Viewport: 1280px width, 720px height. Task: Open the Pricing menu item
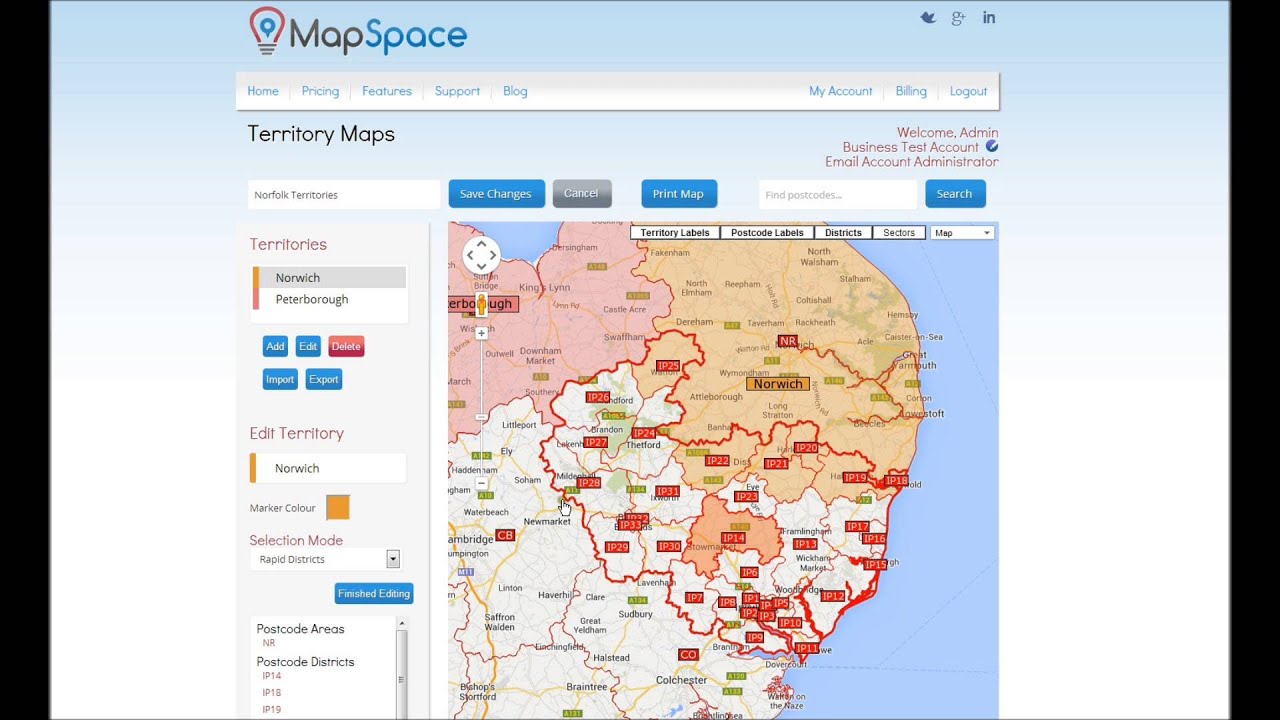pyautogui.click(x=320, y=91)
